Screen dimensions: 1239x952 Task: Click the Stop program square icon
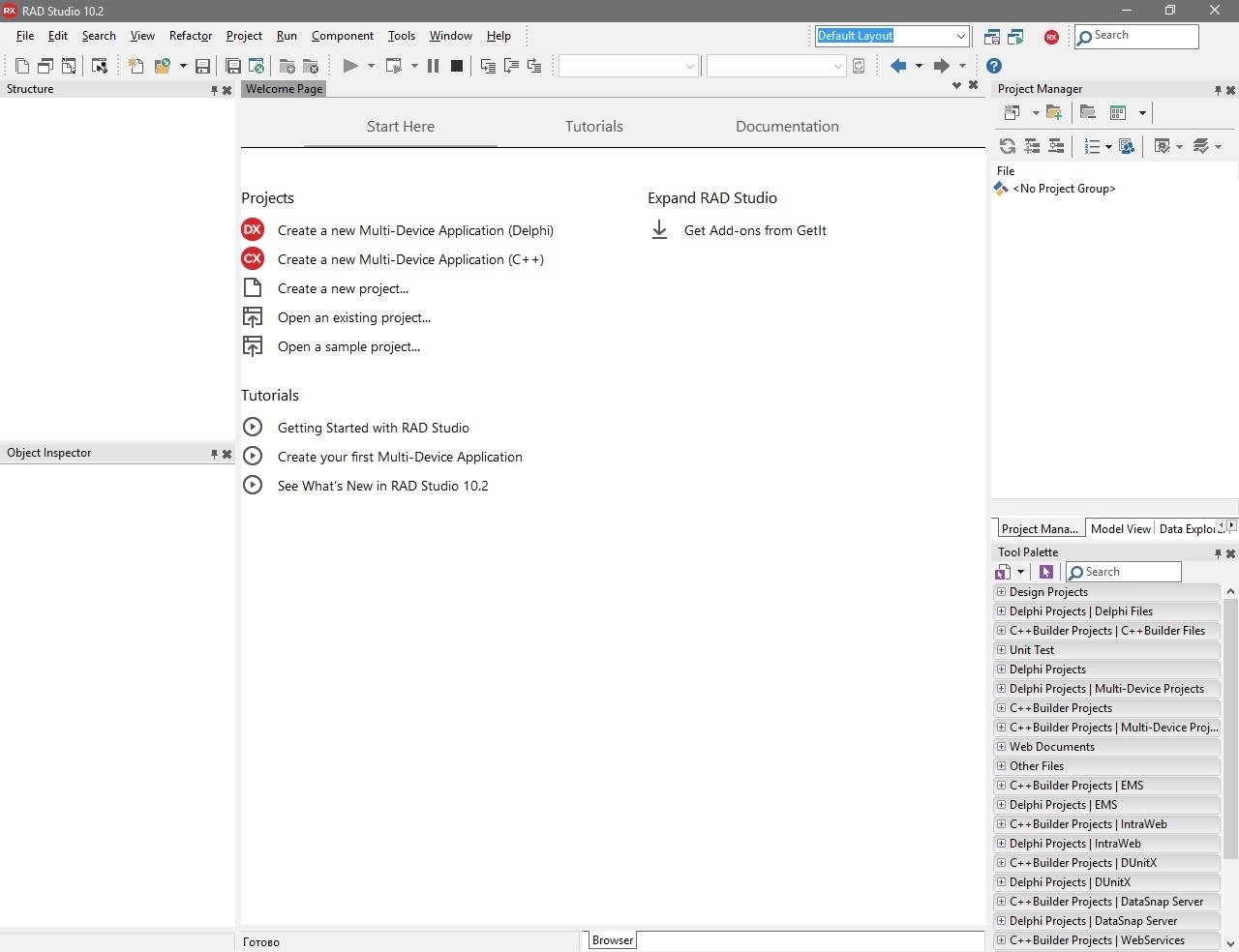(x=457, y=66)
